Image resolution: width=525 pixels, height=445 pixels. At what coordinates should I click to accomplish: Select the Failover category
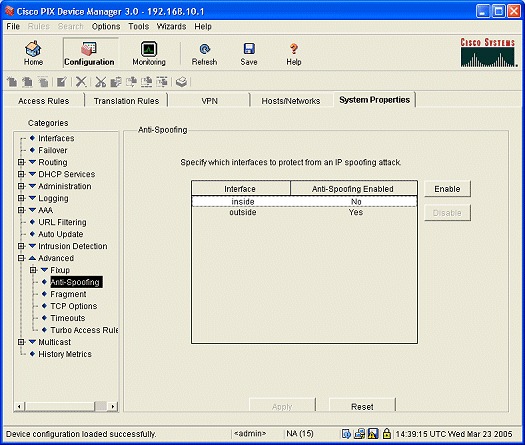coord(53,150)
